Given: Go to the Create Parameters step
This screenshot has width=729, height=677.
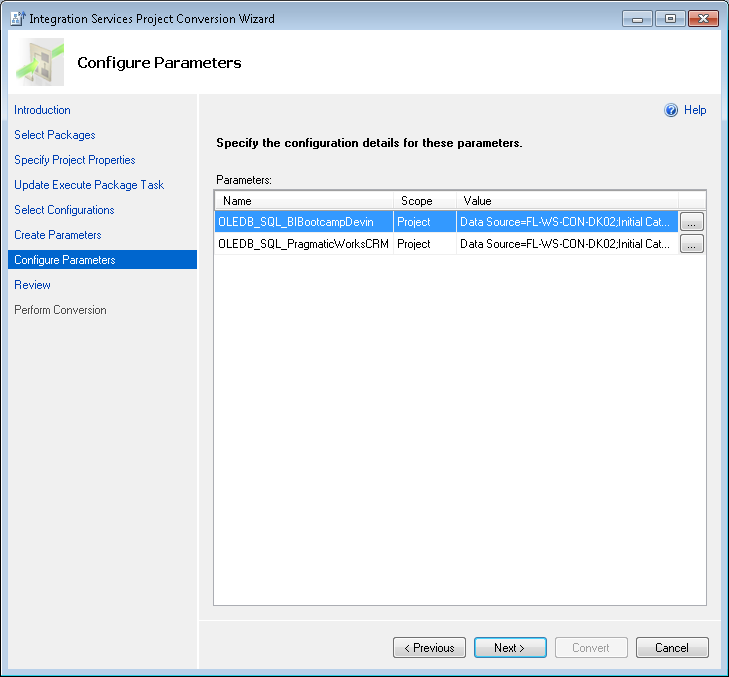Looking at the screenshot, I should click(x=58, y=235).
